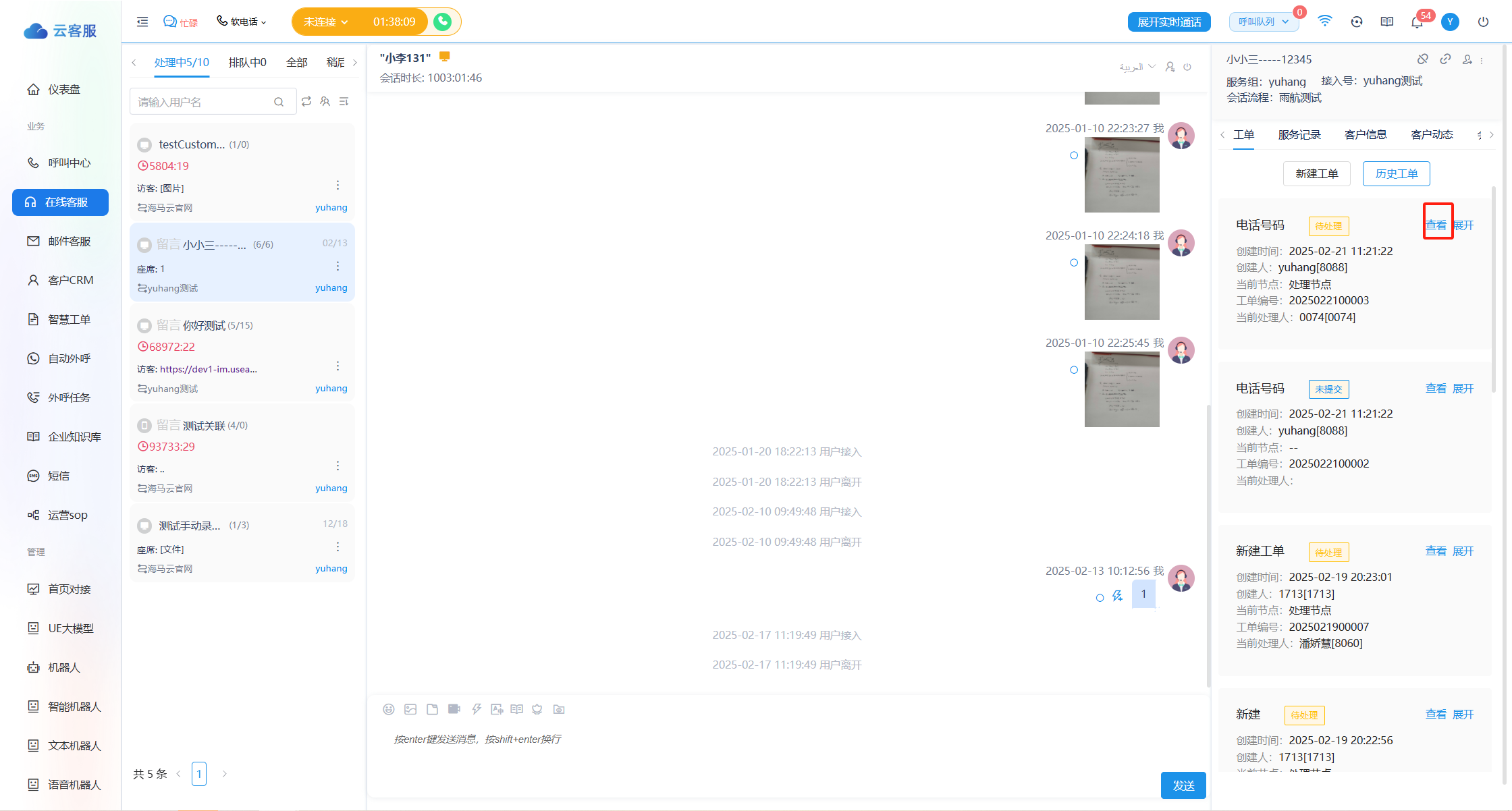This screenshot has height=811, width=1512.
Task: Click the 展开实时通话 button
Action: [1169, 22]
